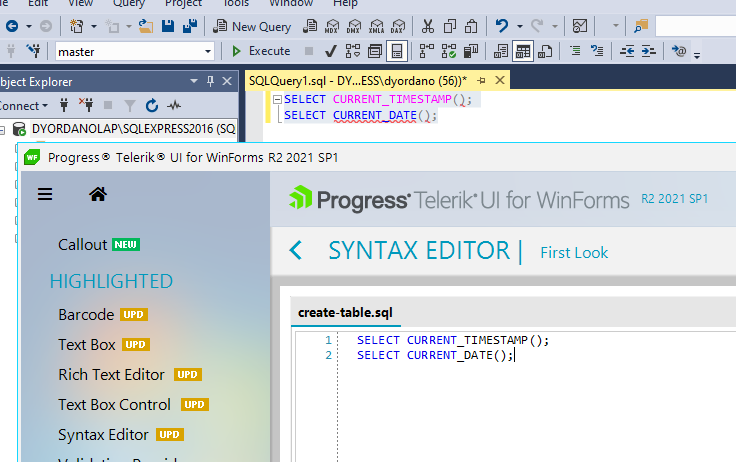The width and height of the screenshot is (736, 462).
Task: Open the Tools menu
Action: click(236, 3)
